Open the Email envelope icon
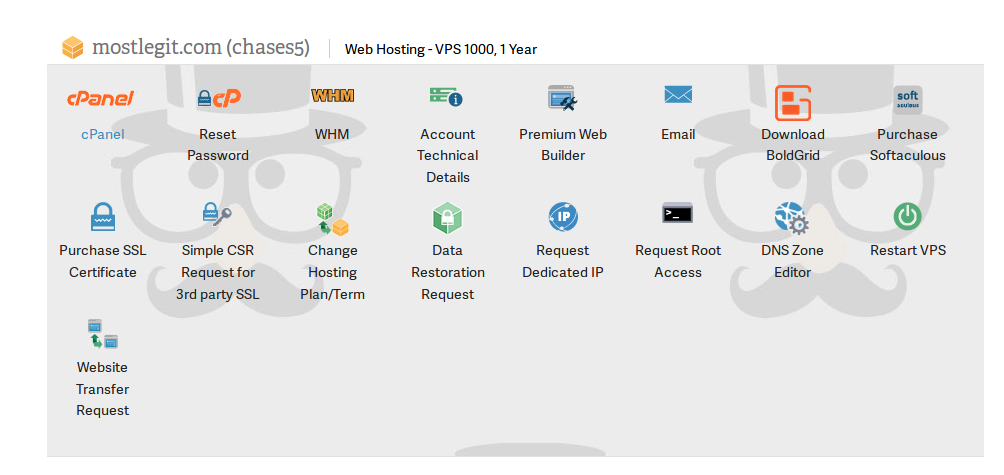Screen dimensions: 1004x475 678,95
